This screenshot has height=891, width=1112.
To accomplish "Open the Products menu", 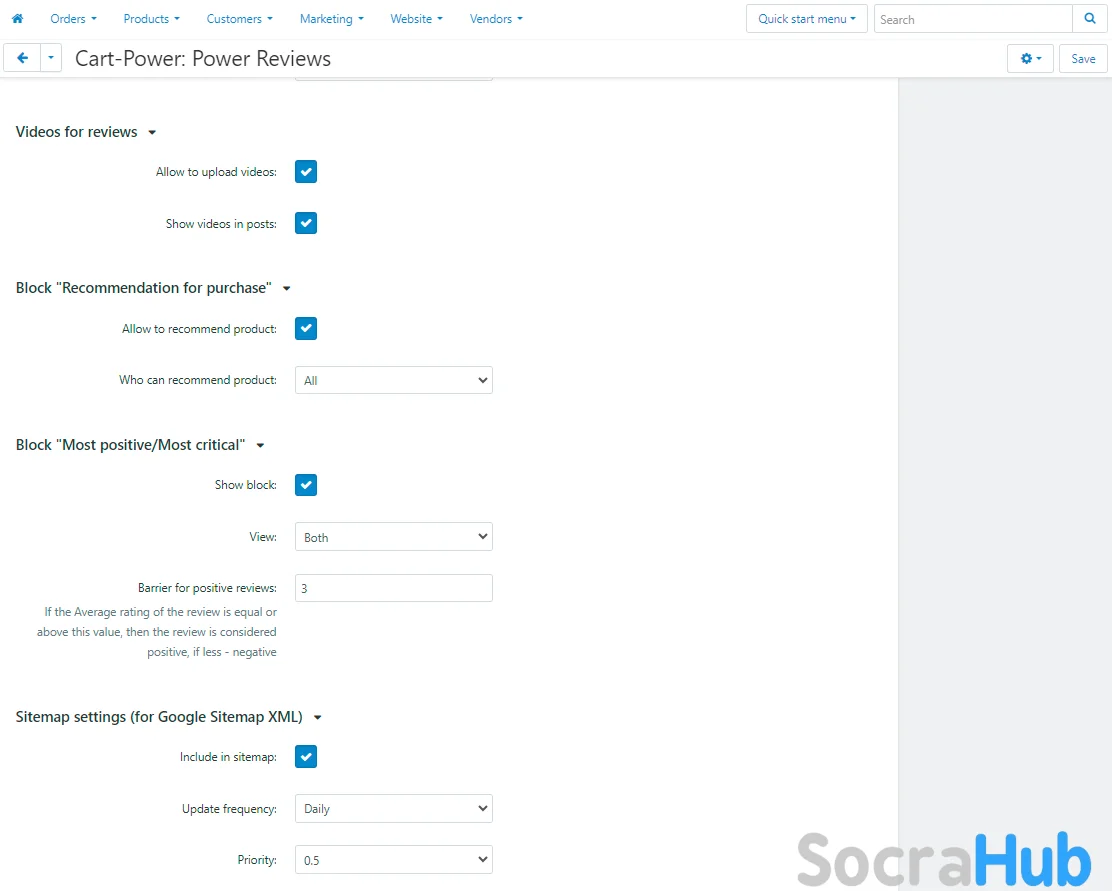I will [152, 19].
